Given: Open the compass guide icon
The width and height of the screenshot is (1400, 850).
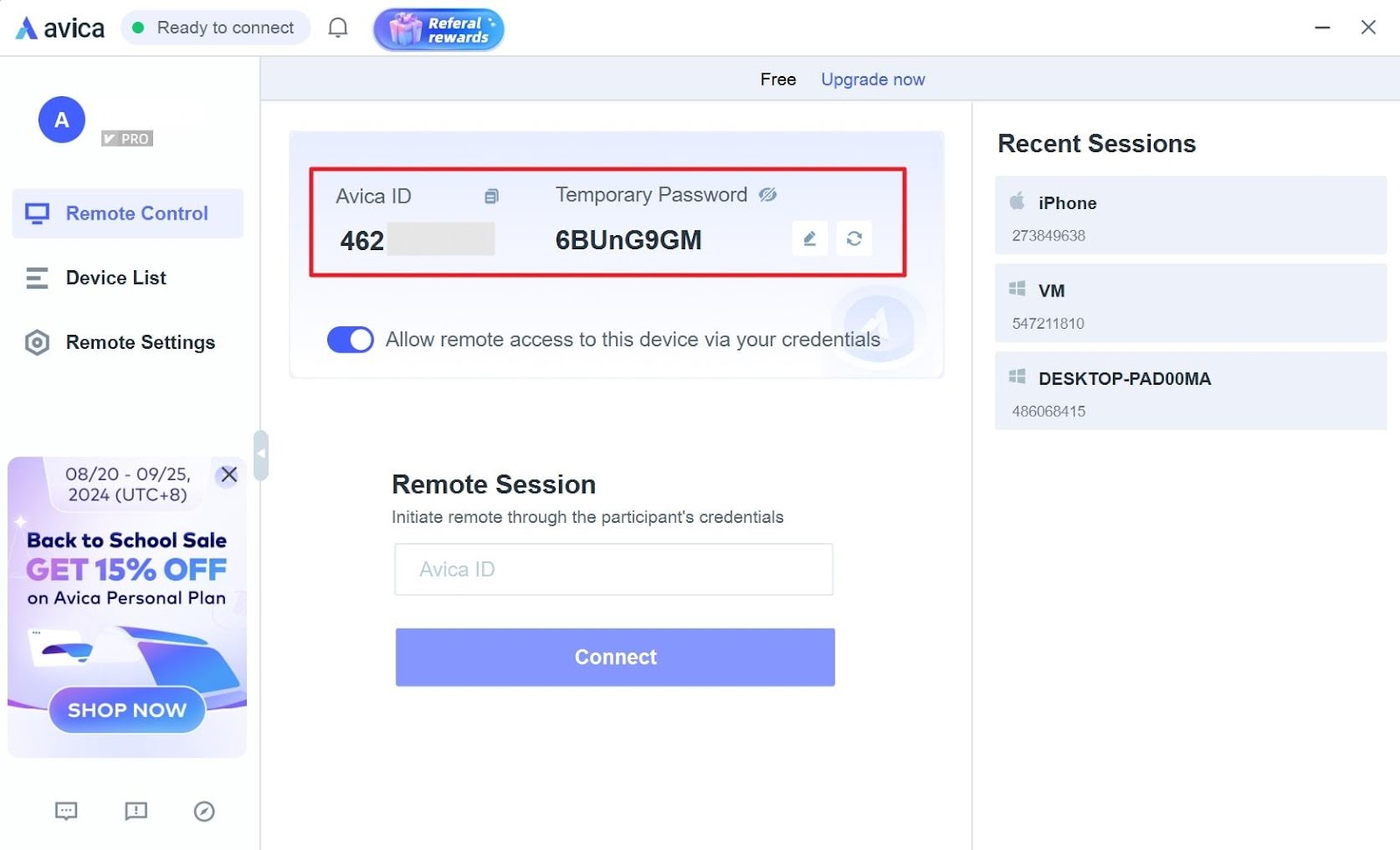Looking at the screenshot, I should pos(204,812).
